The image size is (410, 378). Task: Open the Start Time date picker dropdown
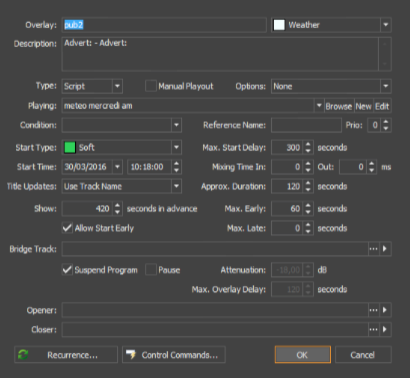[x=117, y=167]
